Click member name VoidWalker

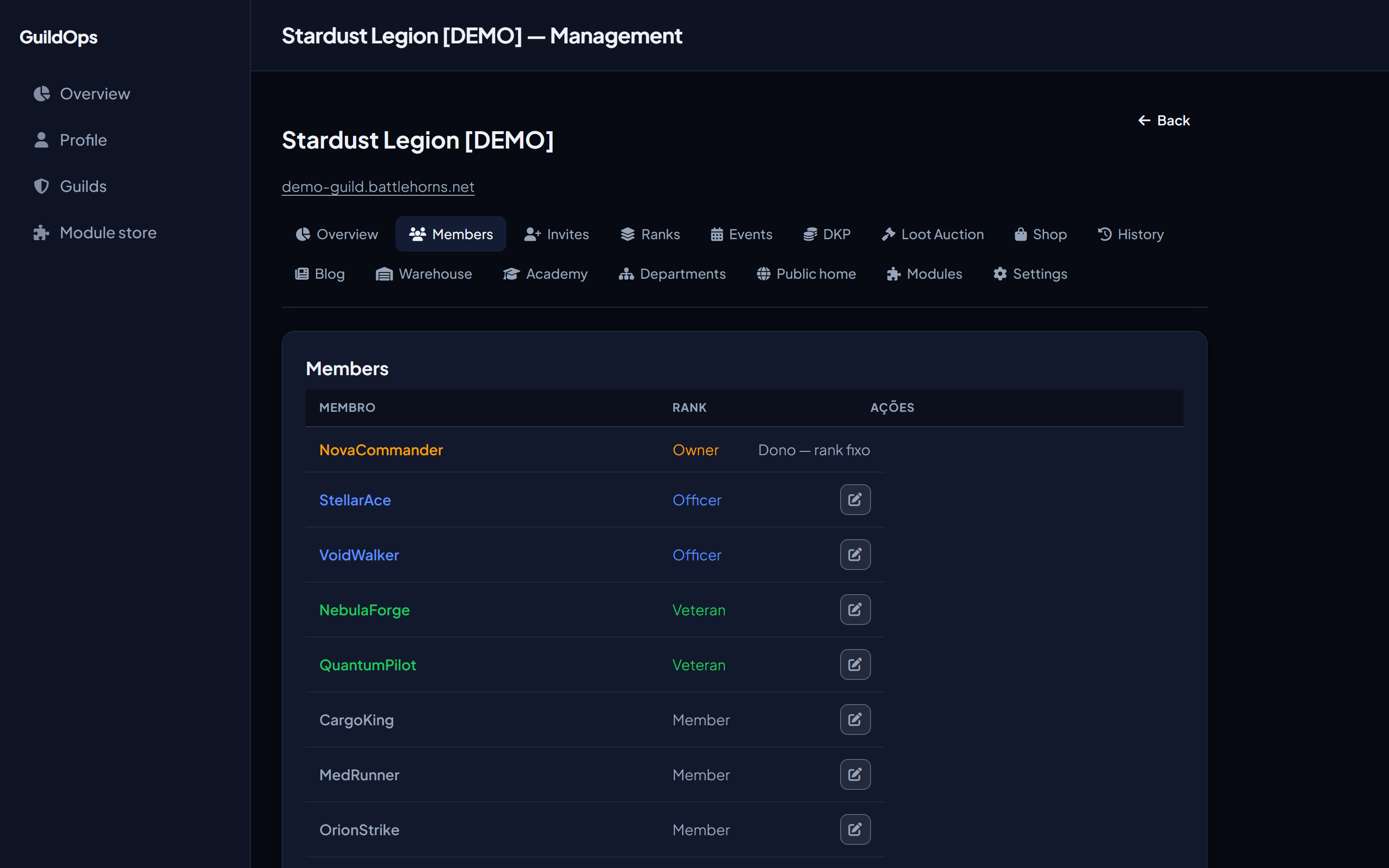359,555
